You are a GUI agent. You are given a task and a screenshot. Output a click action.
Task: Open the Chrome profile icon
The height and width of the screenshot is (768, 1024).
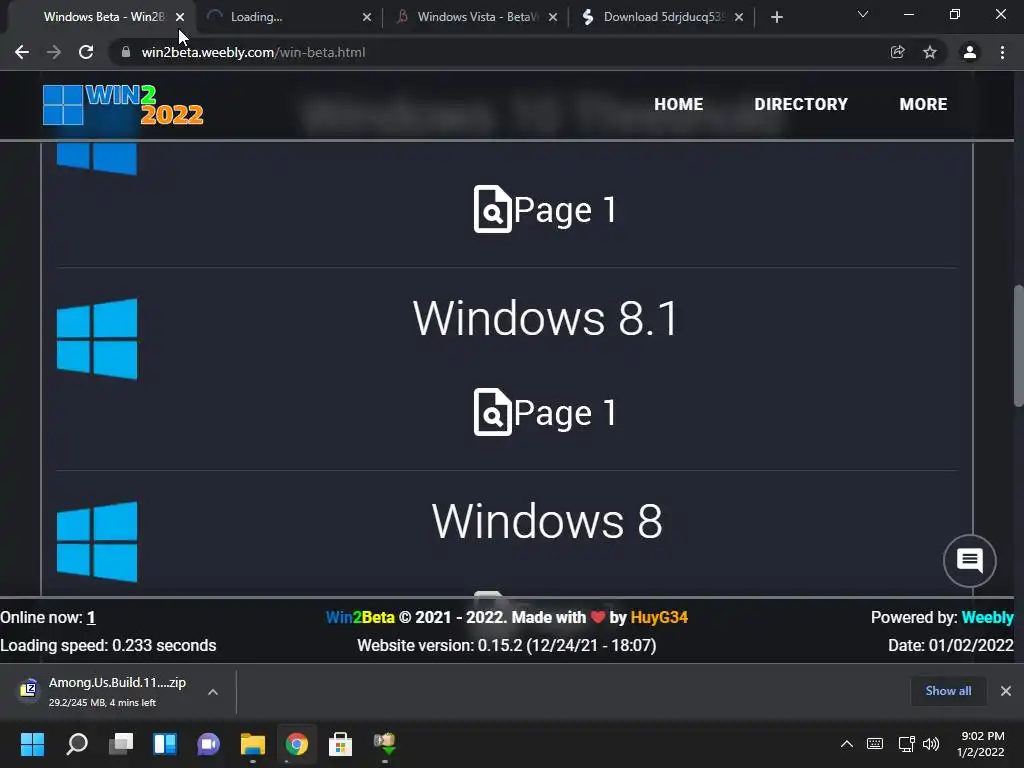(x=970, y=52)
